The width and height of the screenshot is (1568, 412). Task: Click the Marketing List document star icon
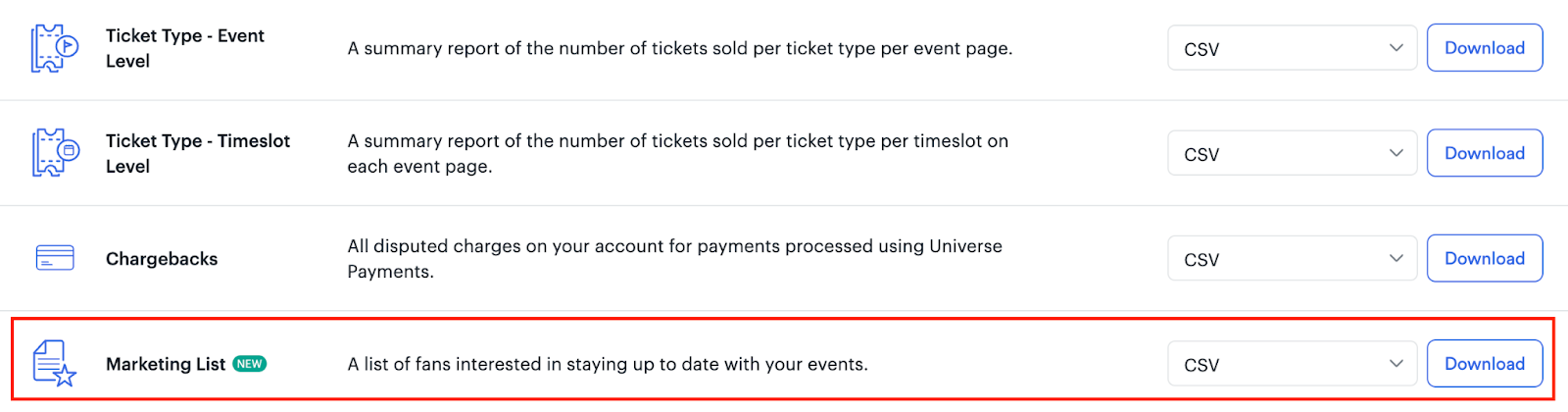point(55,363)
